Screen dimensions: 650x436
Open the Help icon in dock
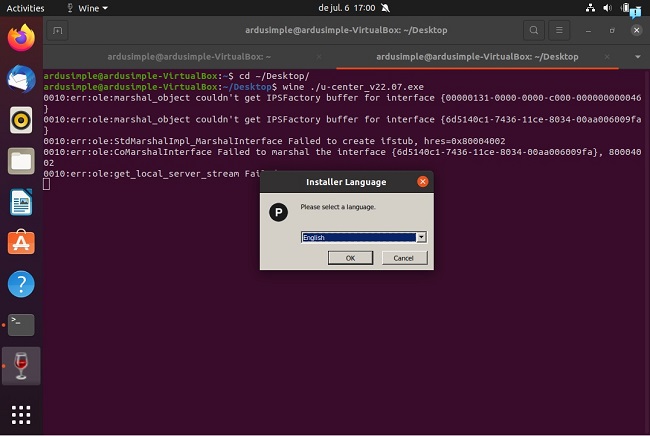pyautogui.click(x=21, y=284)
